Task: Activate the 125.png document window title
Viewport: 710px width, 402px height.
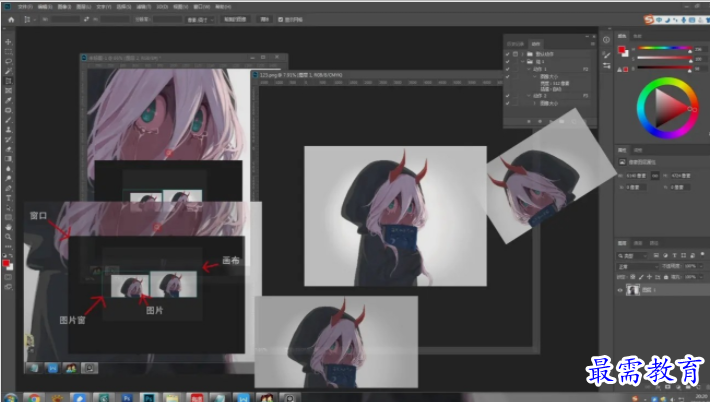Action: click(301, 75)
